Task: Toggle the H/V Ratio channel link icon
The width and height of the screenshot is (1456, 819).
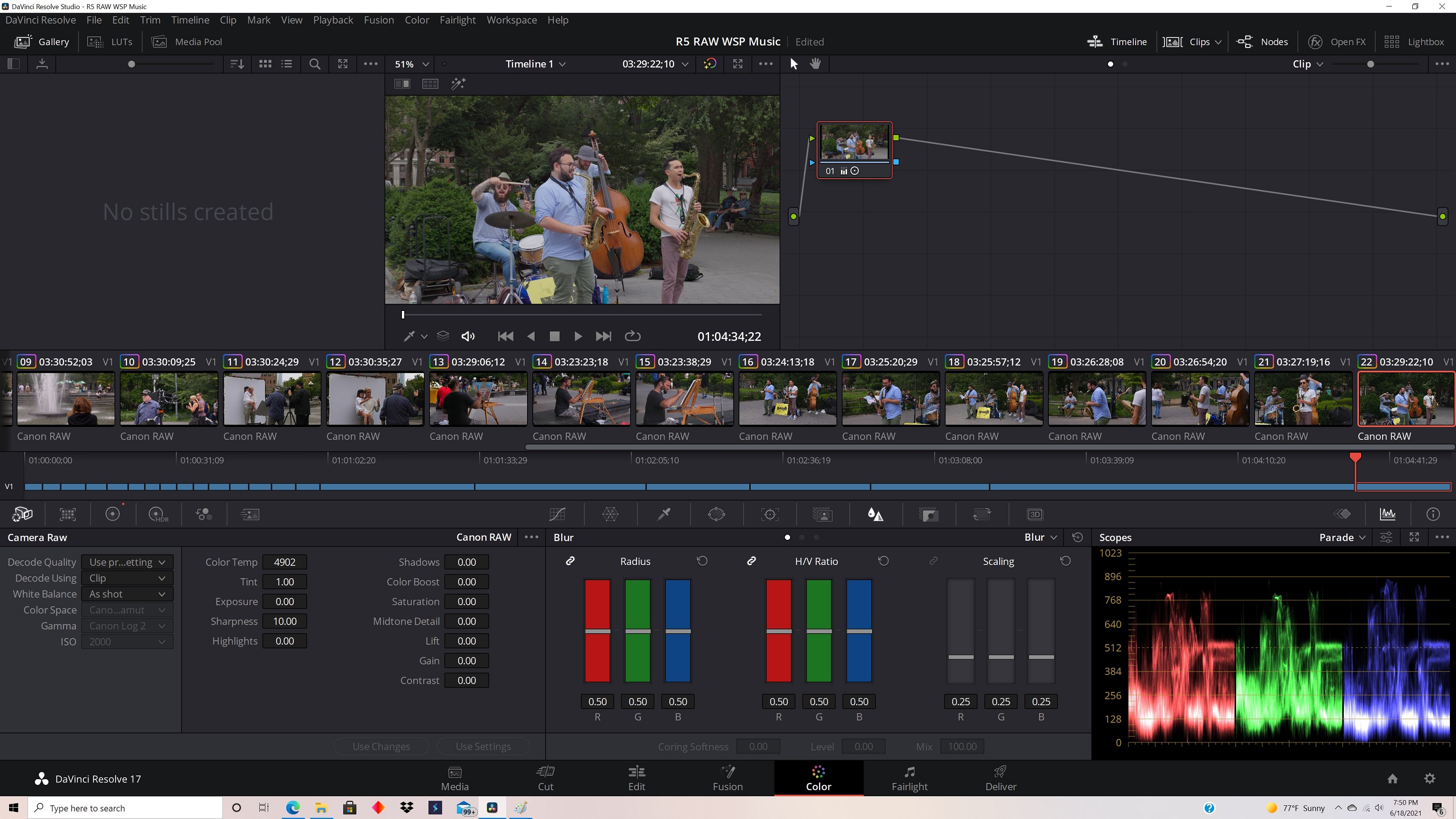Action: click(x=751, y=561)
